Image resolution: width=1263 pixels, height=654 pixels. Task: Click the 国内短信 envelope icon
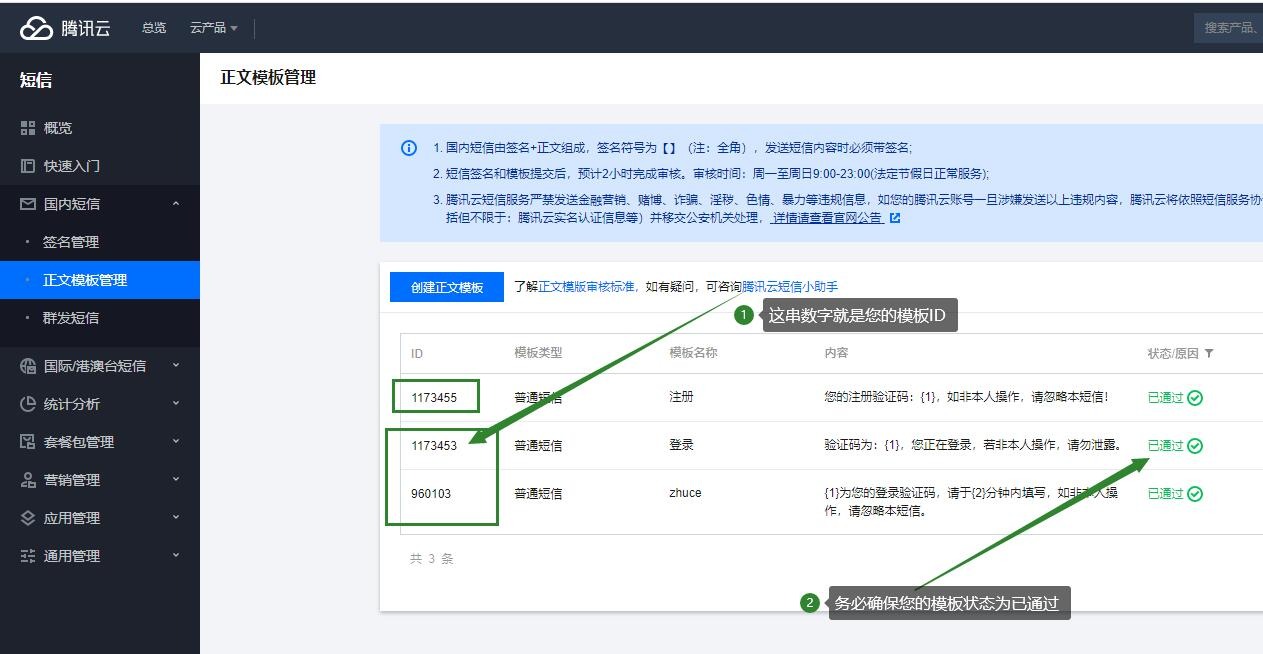[x=28, y=204]
